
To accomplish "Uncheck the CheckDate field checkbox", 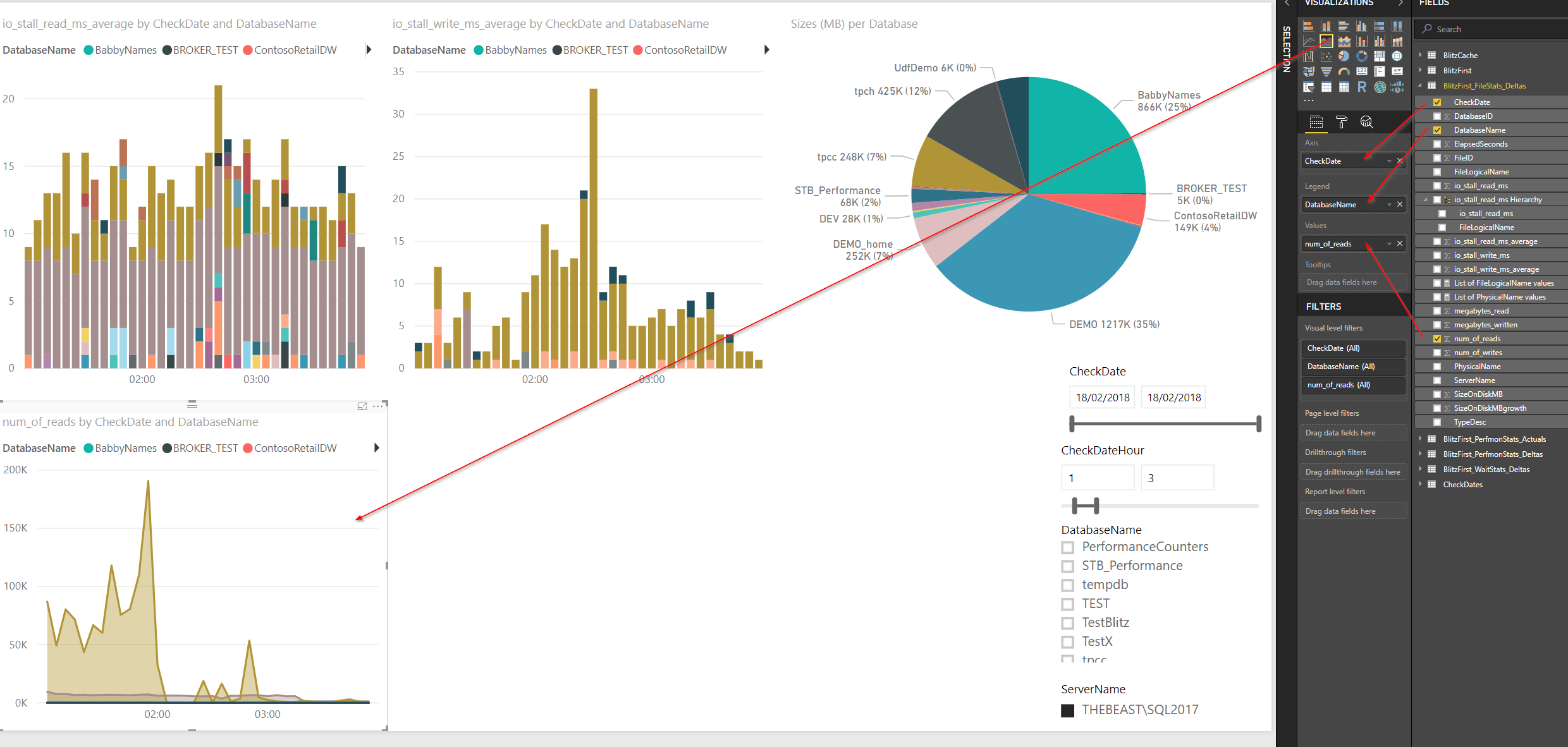I will click(x=1437, y=102).
